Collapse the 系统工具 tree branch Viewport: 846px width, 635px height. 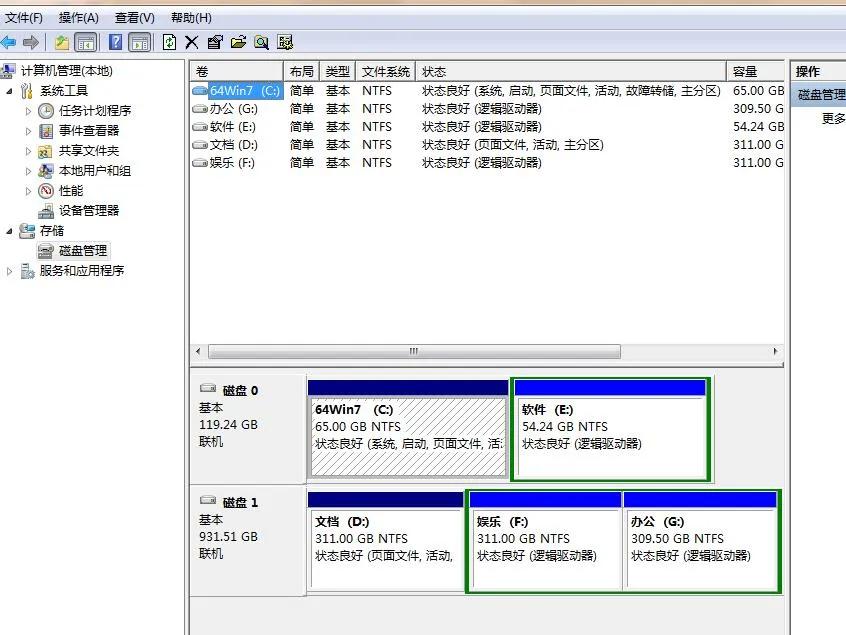11,90
